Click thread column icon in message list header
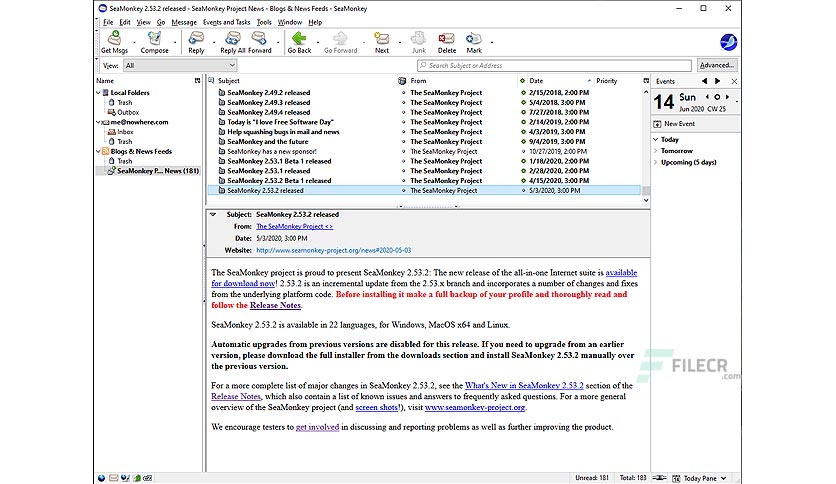Viewport: 836px width, 484px height. click(x=211, y=80)
